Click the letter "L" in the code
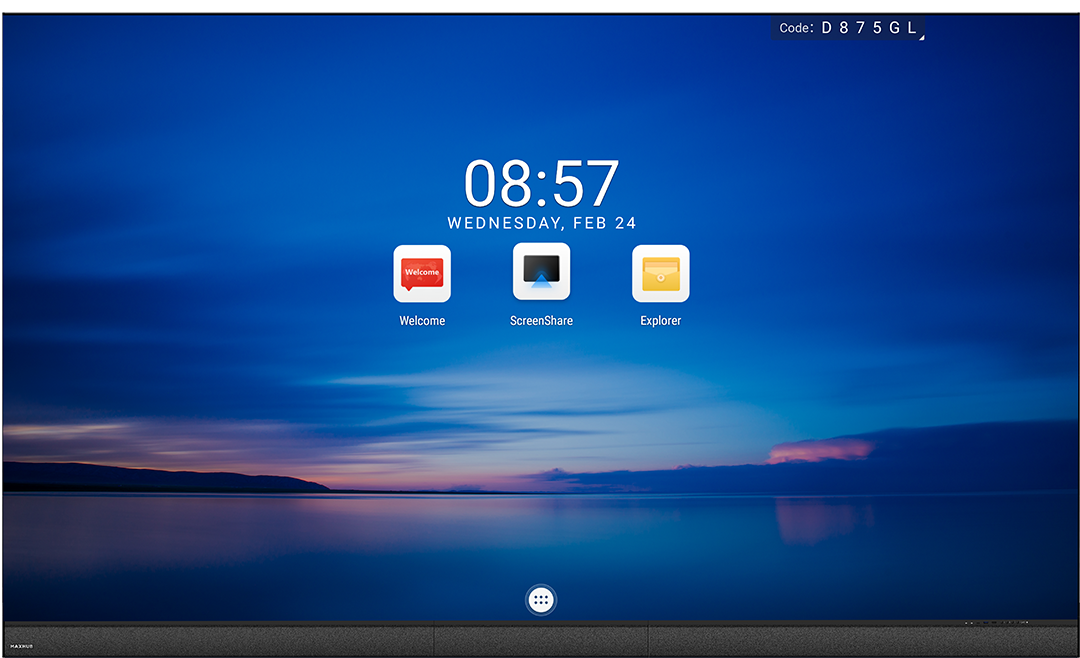The image size is (1080, 658). point(911,28)
